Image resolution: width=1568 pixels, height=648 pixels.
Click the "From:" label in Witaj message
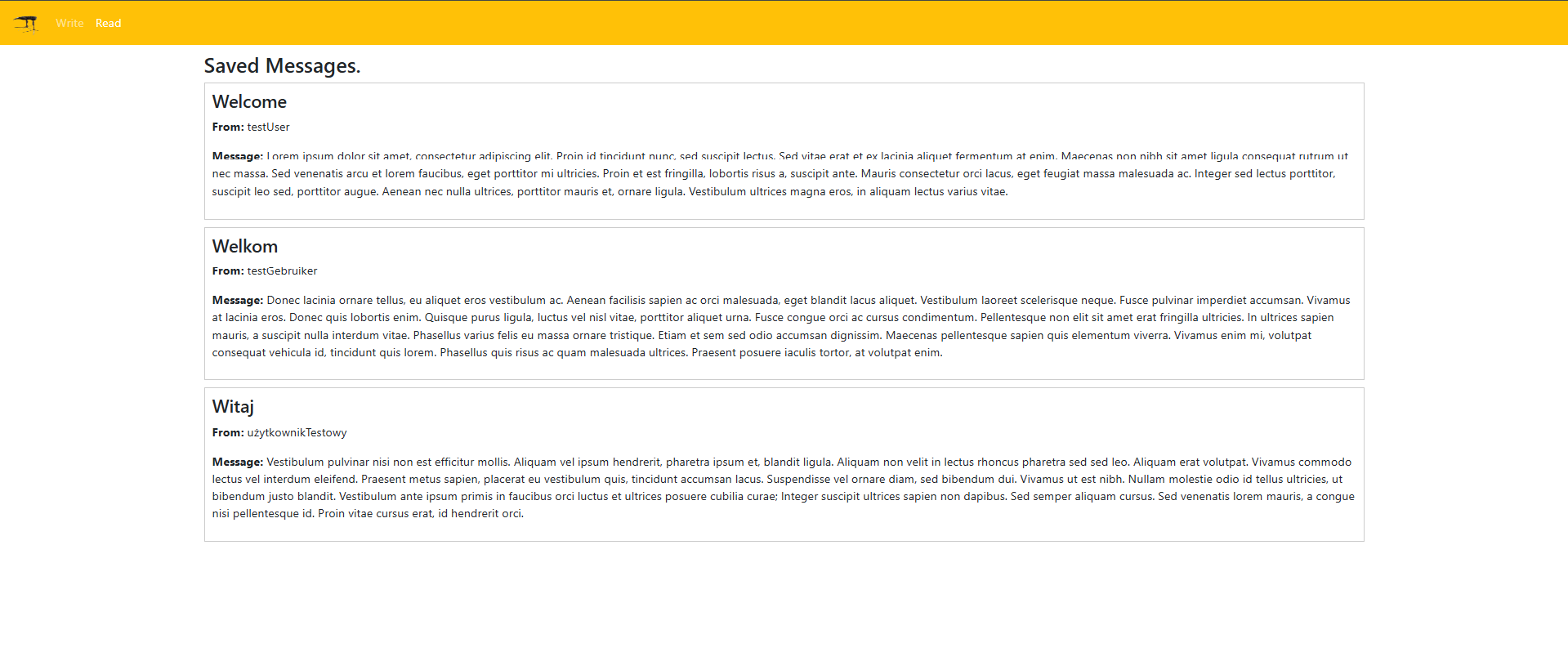click(228, 432)
